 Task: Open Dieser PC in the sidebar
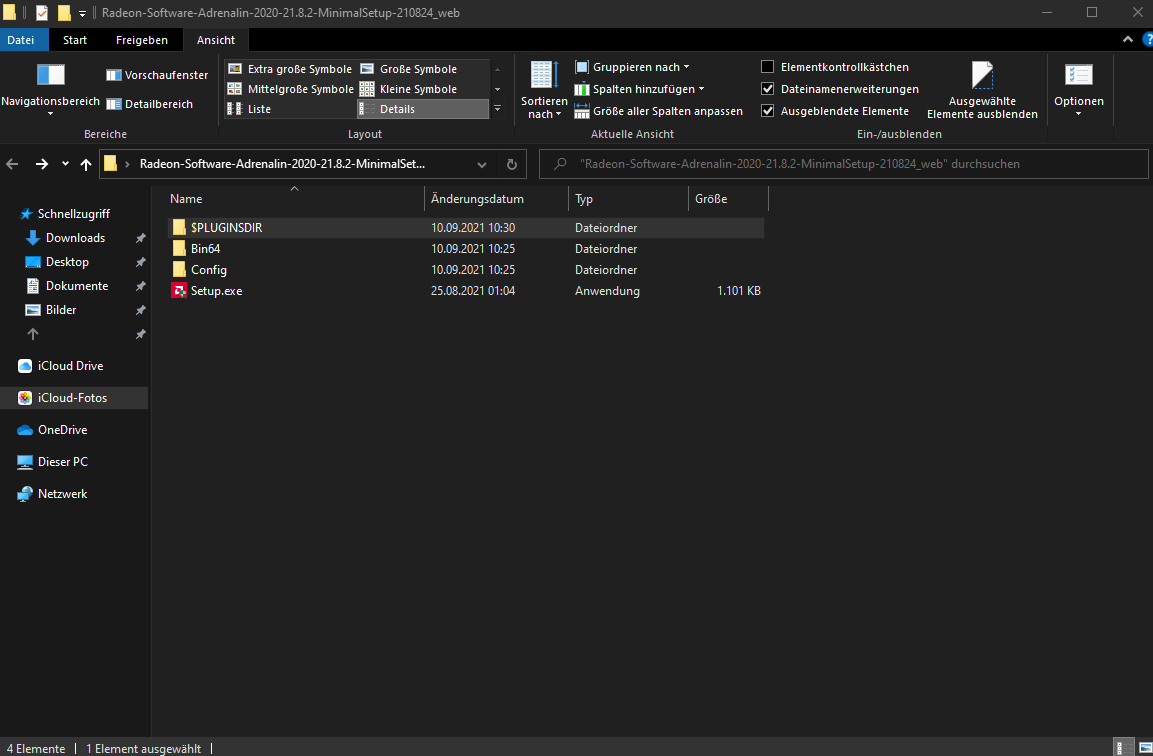click(x=63, y=462)
